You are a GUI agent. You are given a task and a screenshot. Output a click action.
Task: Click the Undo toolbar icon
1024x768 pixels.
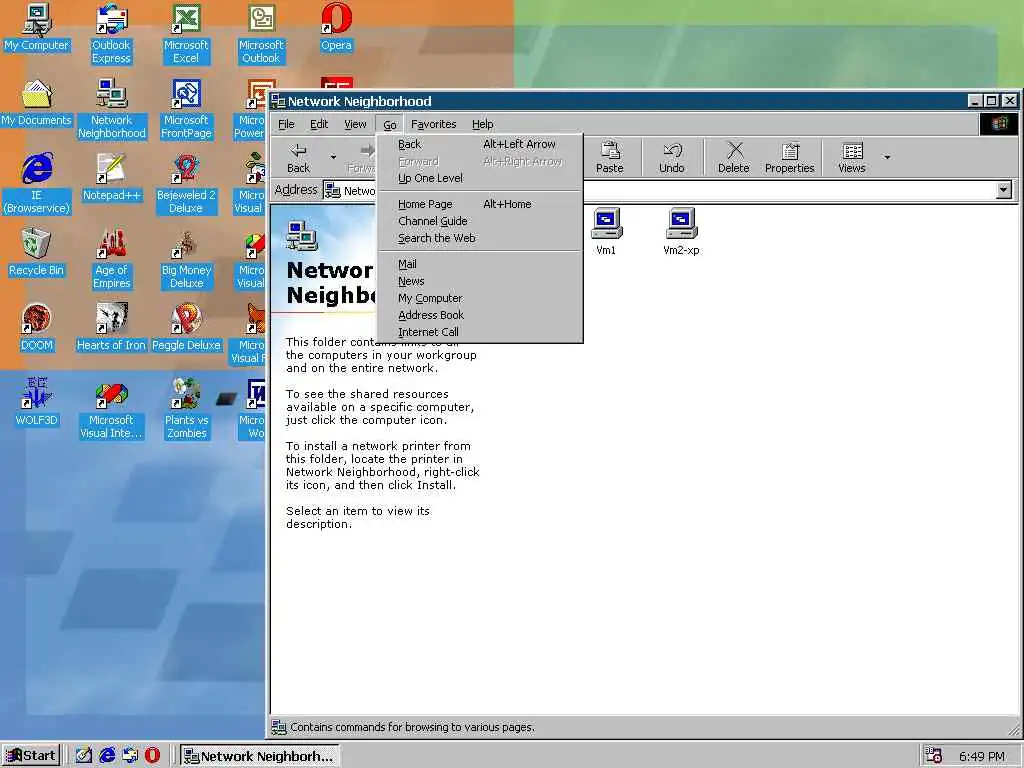pyautogui.click(x=671, y=157)
